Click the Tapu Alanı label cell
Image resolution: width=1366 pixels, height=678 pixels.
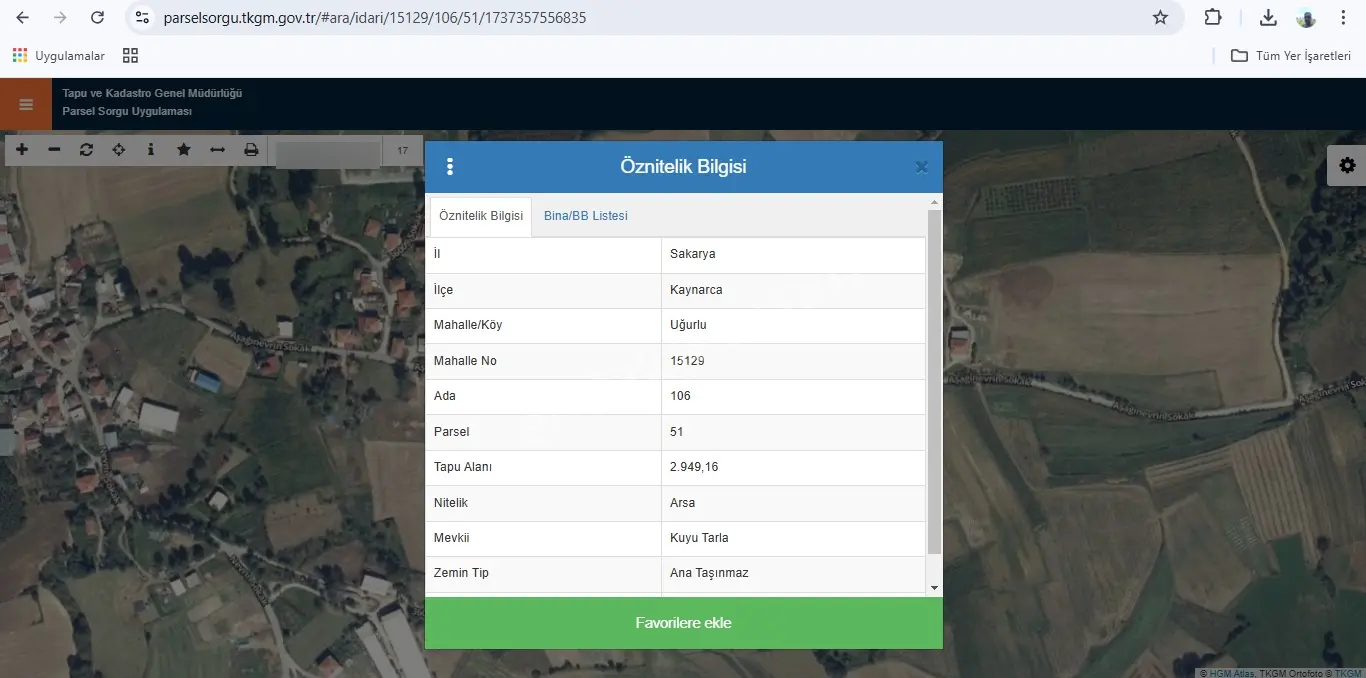(543, 467)
